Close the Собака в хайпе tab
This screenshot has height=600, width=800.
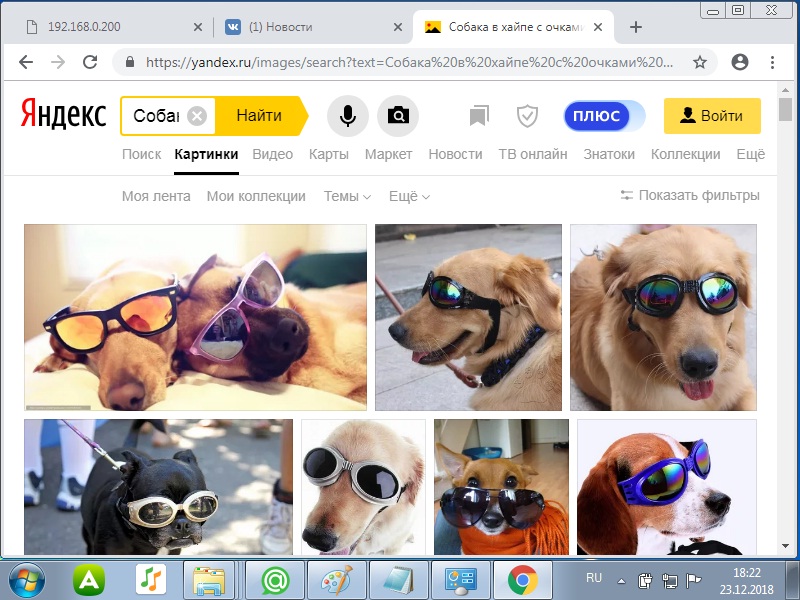(598, 27)
